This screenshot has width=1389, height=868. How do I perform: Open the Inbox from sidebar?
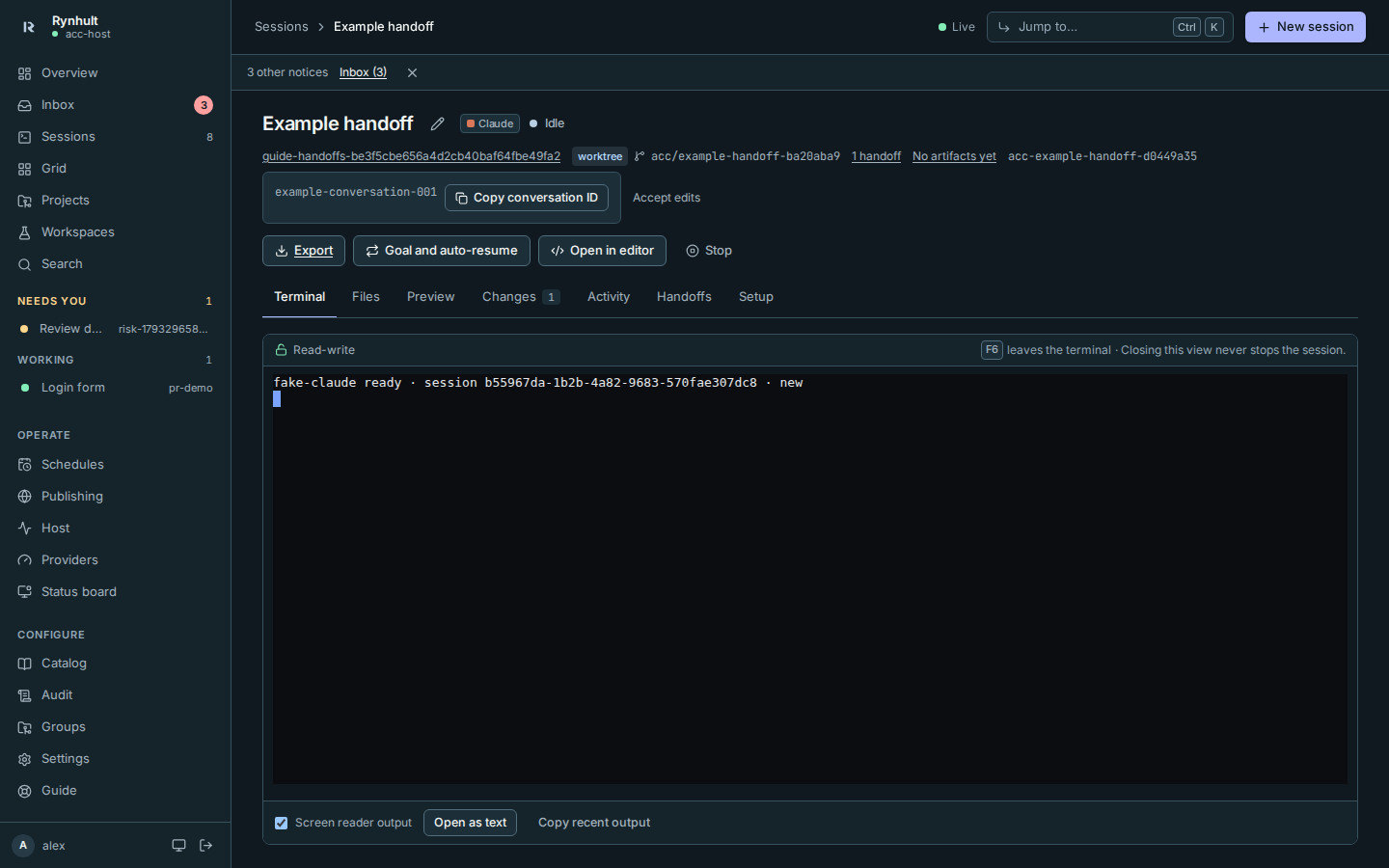coord(115,105)
